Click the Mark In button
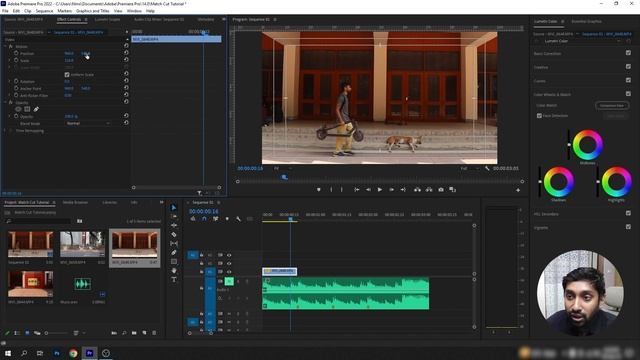The width and height of the screenshot is (640, 360). tap(331, 190)
